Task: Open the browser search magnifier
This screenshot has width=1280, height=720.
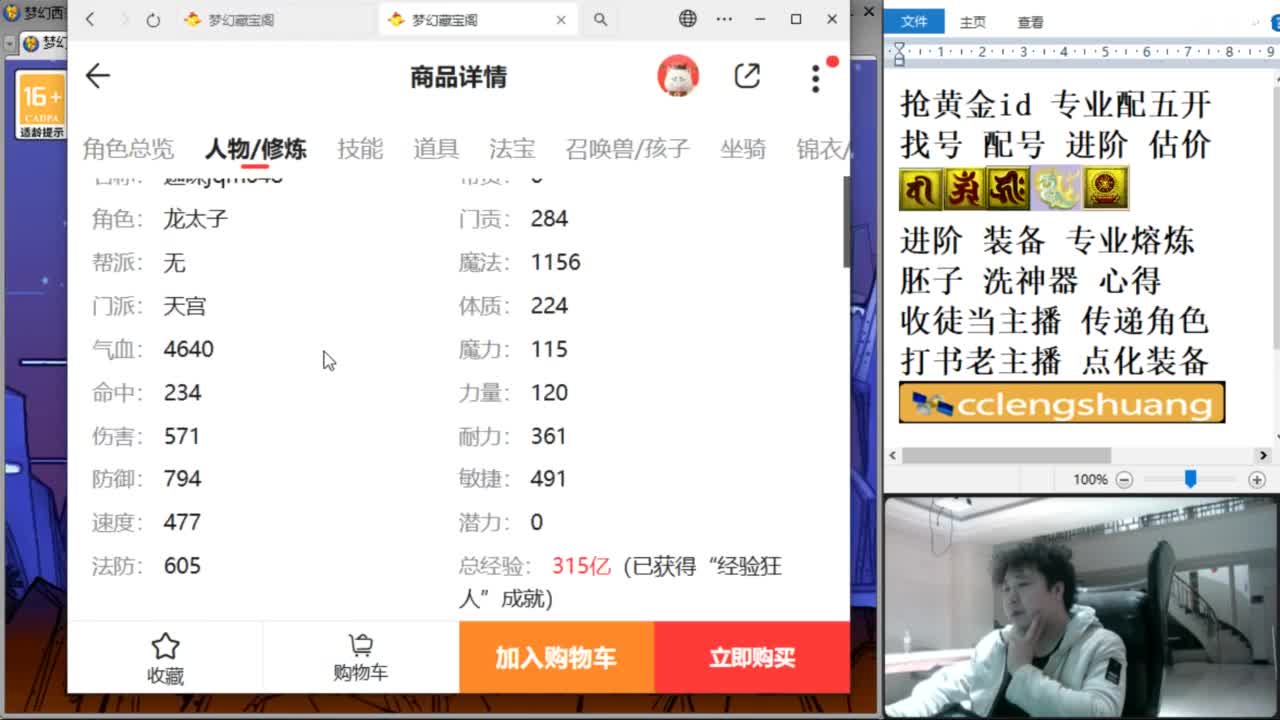Action: pos(600,19)
